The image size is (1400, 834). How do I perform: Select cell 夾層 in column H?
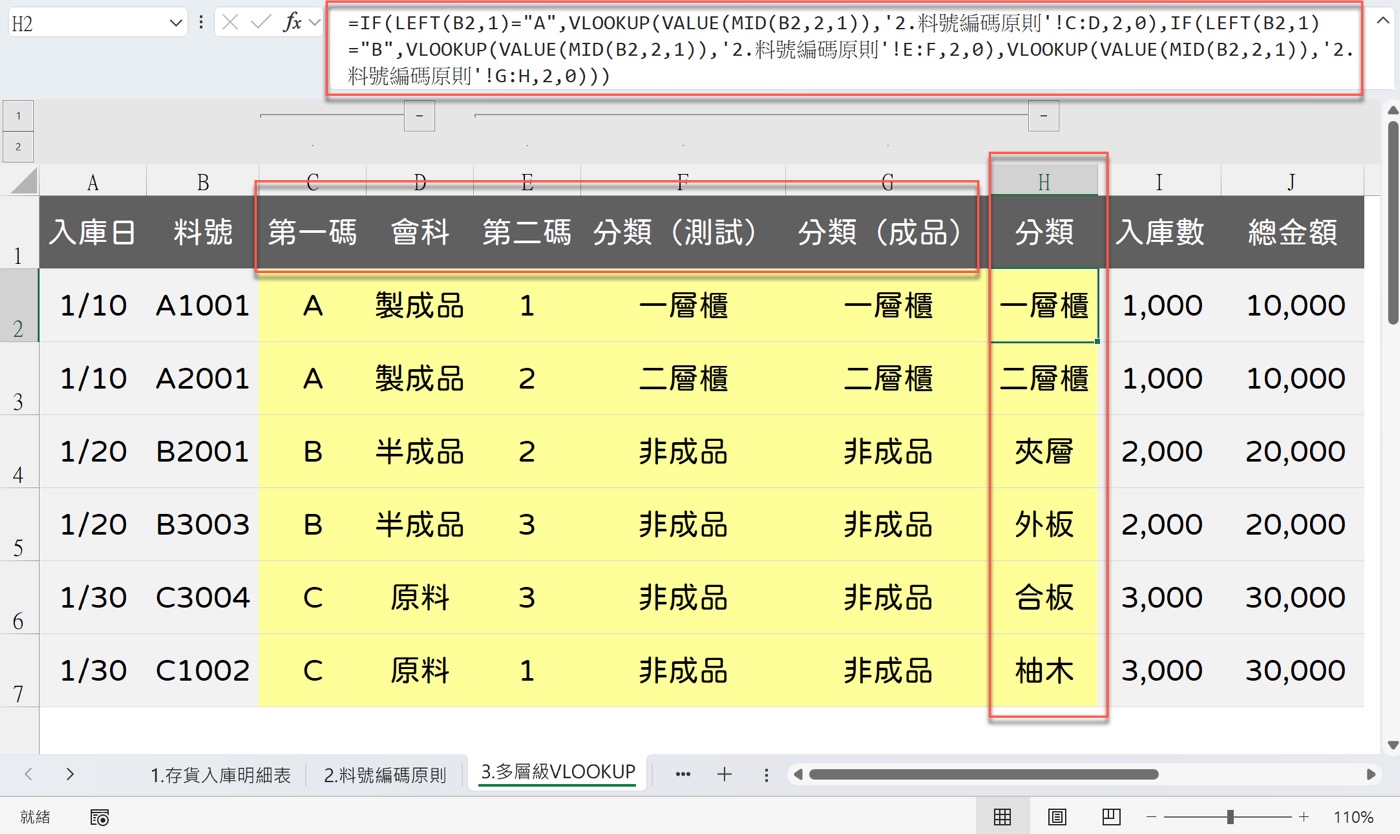(x=1044, y=451)
